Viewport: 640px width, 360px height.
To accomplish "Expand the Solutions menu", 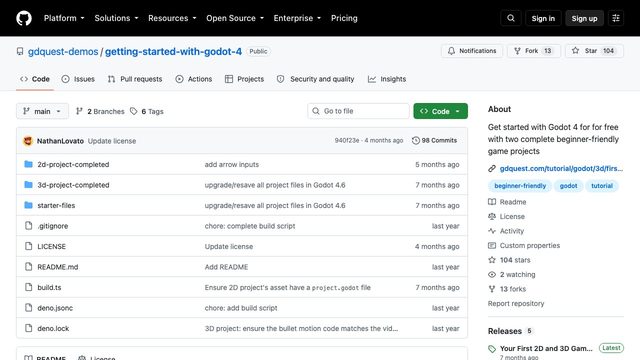I will [116, 18].
